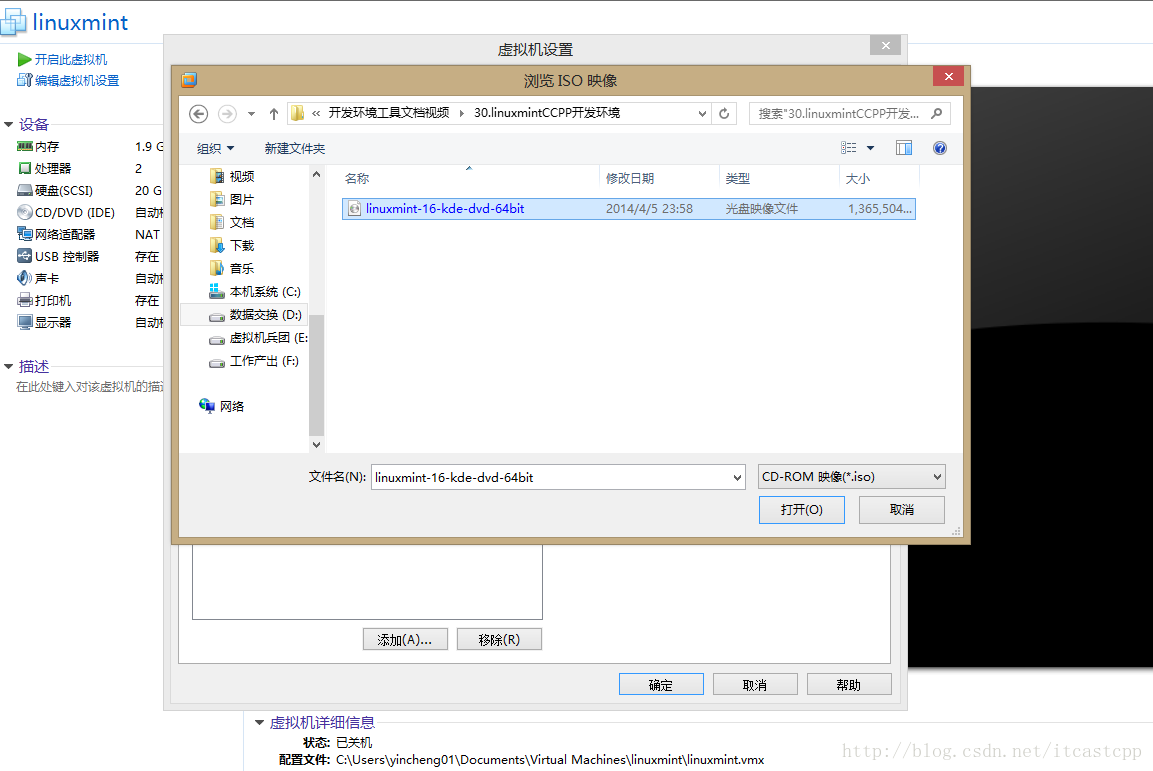
Task: Select the 声卡 device row
Action: tap(89, 279)
